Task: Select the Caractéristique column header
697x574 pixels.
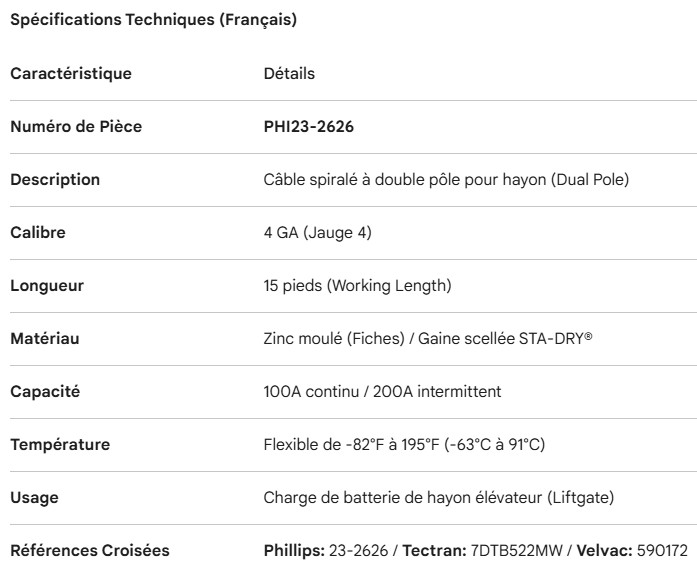Action: point(70,73)
